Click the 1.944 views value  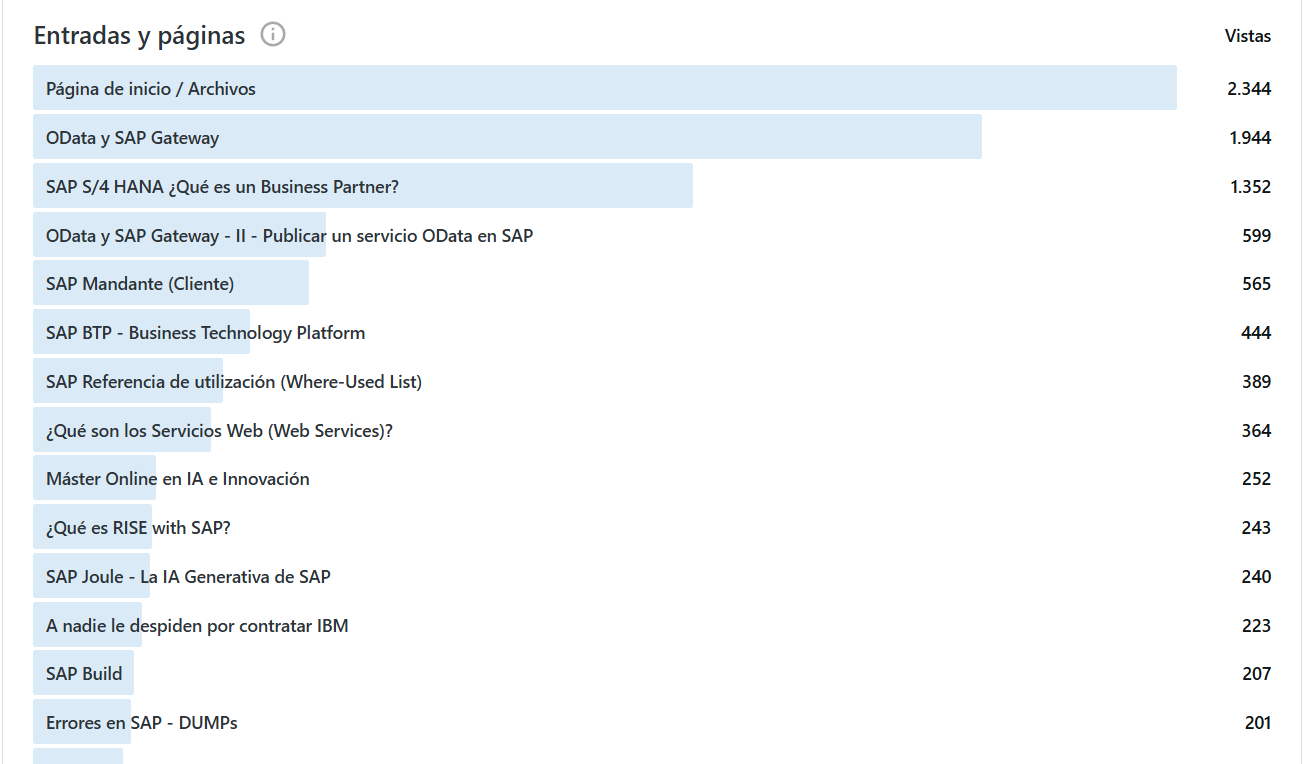click(1250, 138)
